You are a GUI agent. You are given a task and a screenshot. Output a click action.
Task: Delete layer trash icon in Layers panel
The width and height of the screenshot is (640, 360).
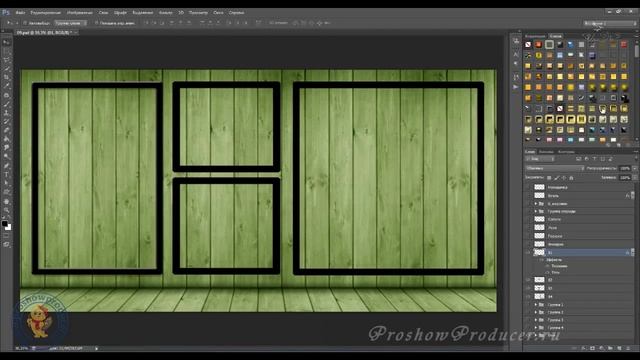628,348
